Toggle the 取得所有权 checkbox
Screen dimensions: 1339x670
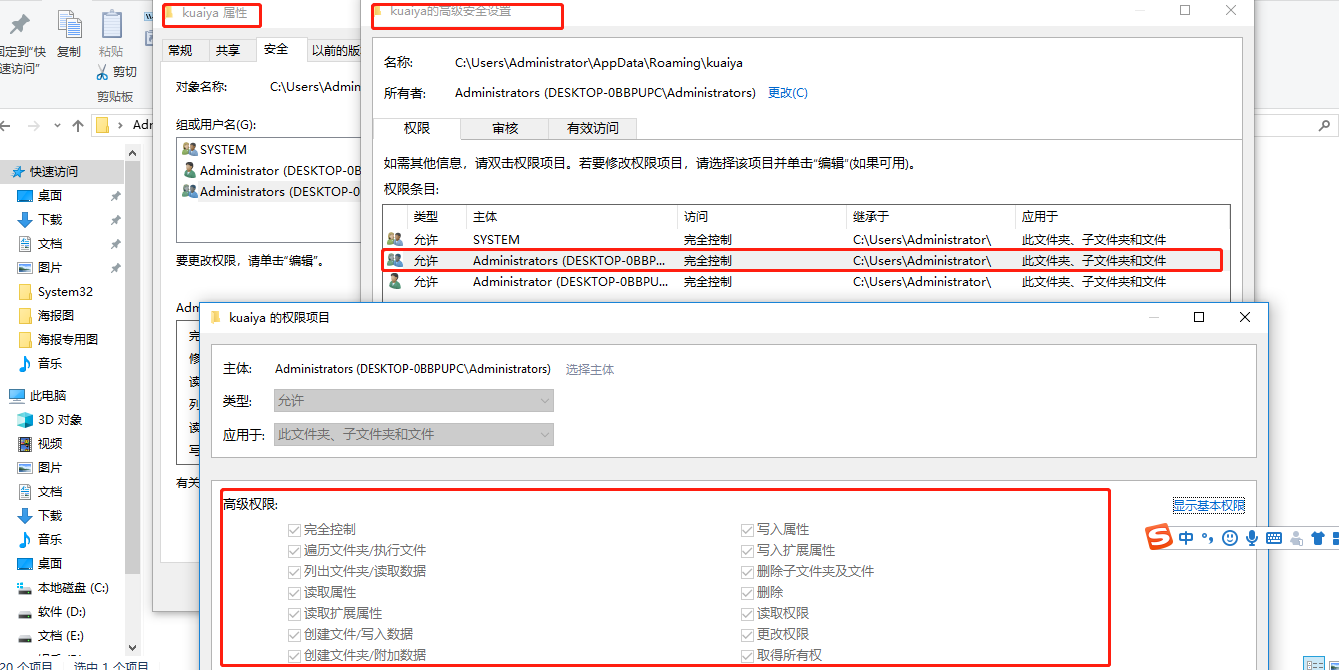pyautogui.click(x=747, y=655)
